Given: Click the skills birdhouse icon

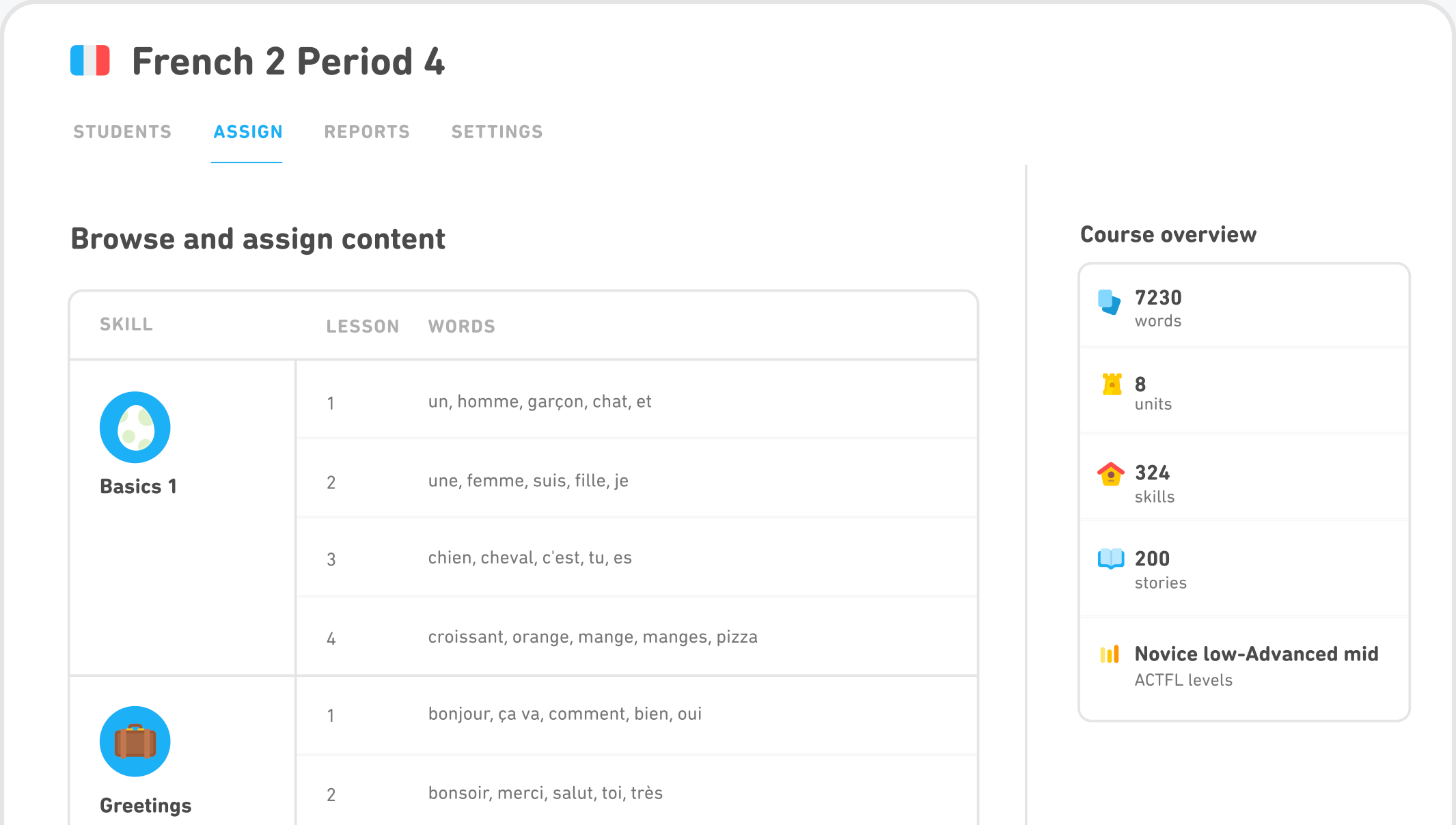Looking at the screenshot, I should tap(1111, 473).
